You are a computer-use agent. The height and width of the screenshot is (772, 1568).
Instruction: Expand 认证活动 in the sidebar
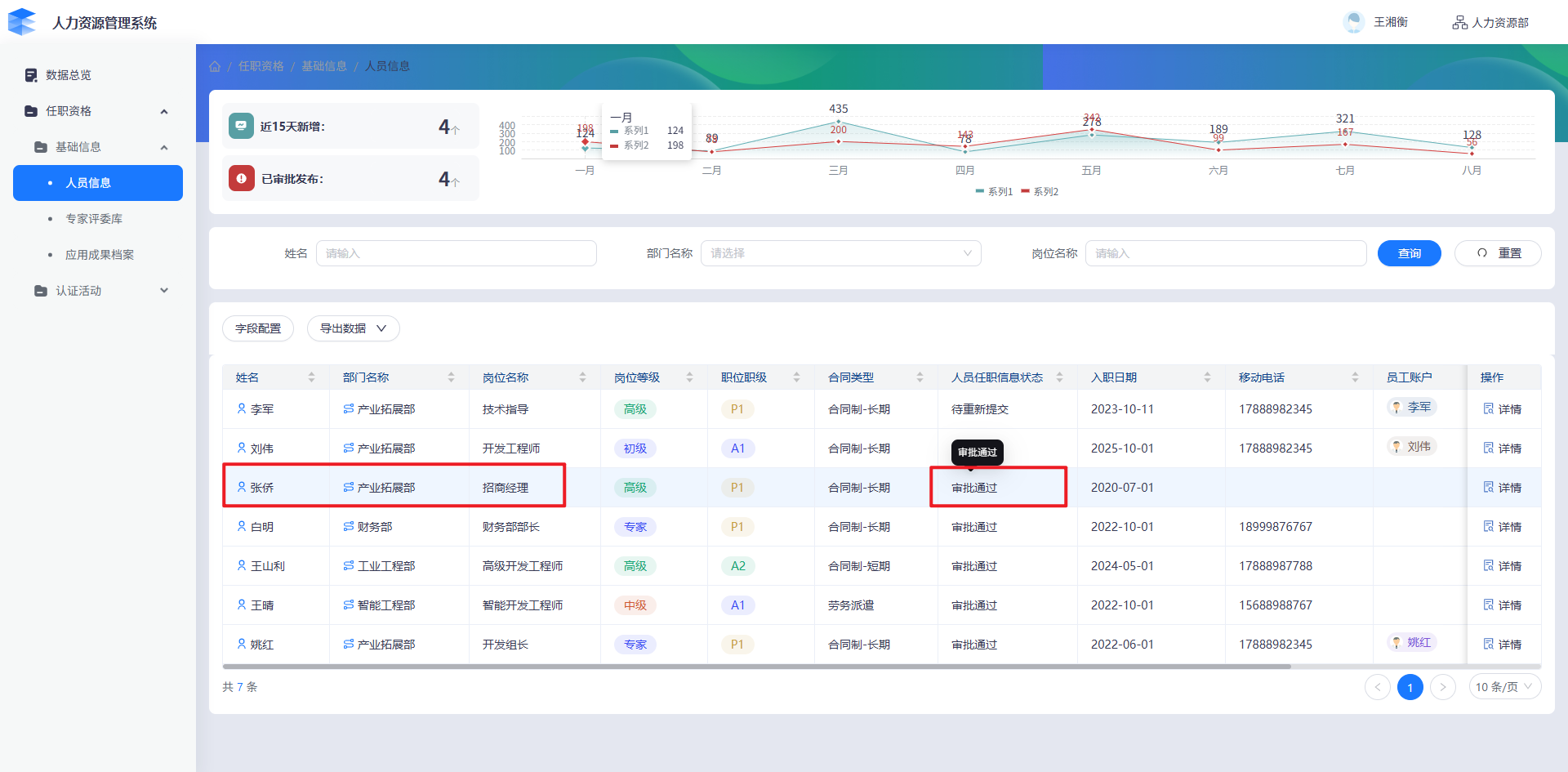point(101,291)
